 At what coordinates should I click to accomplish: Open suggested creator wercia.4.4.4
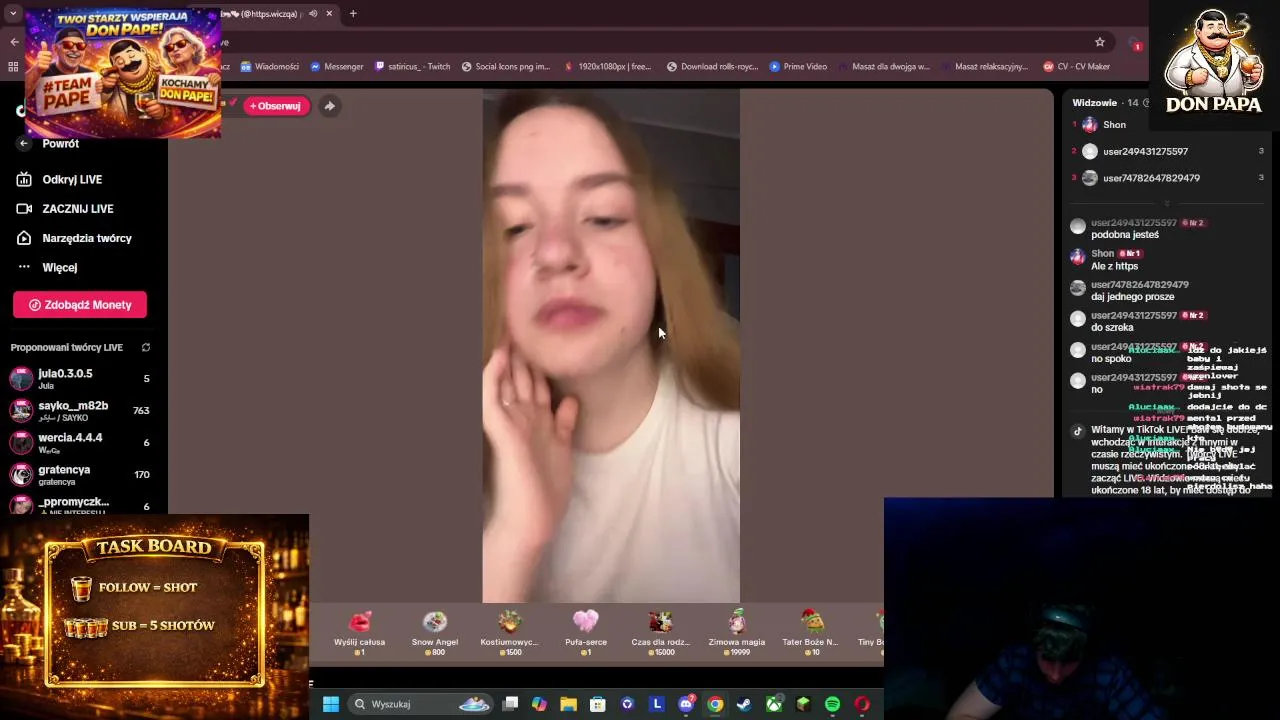coord(80,443)
